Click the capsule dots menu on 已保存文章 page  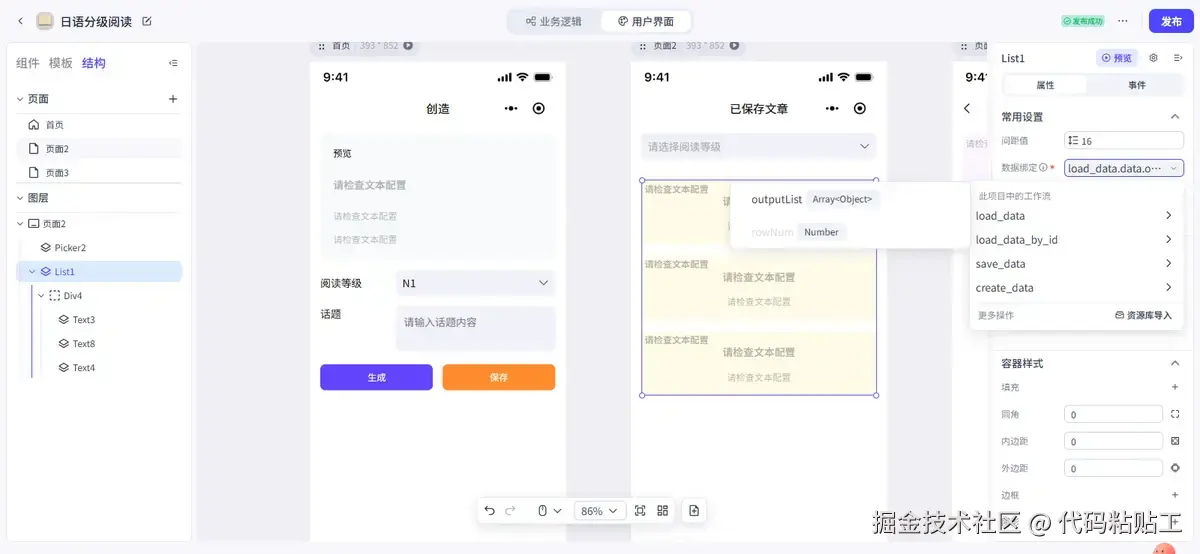tap(832, 108)
